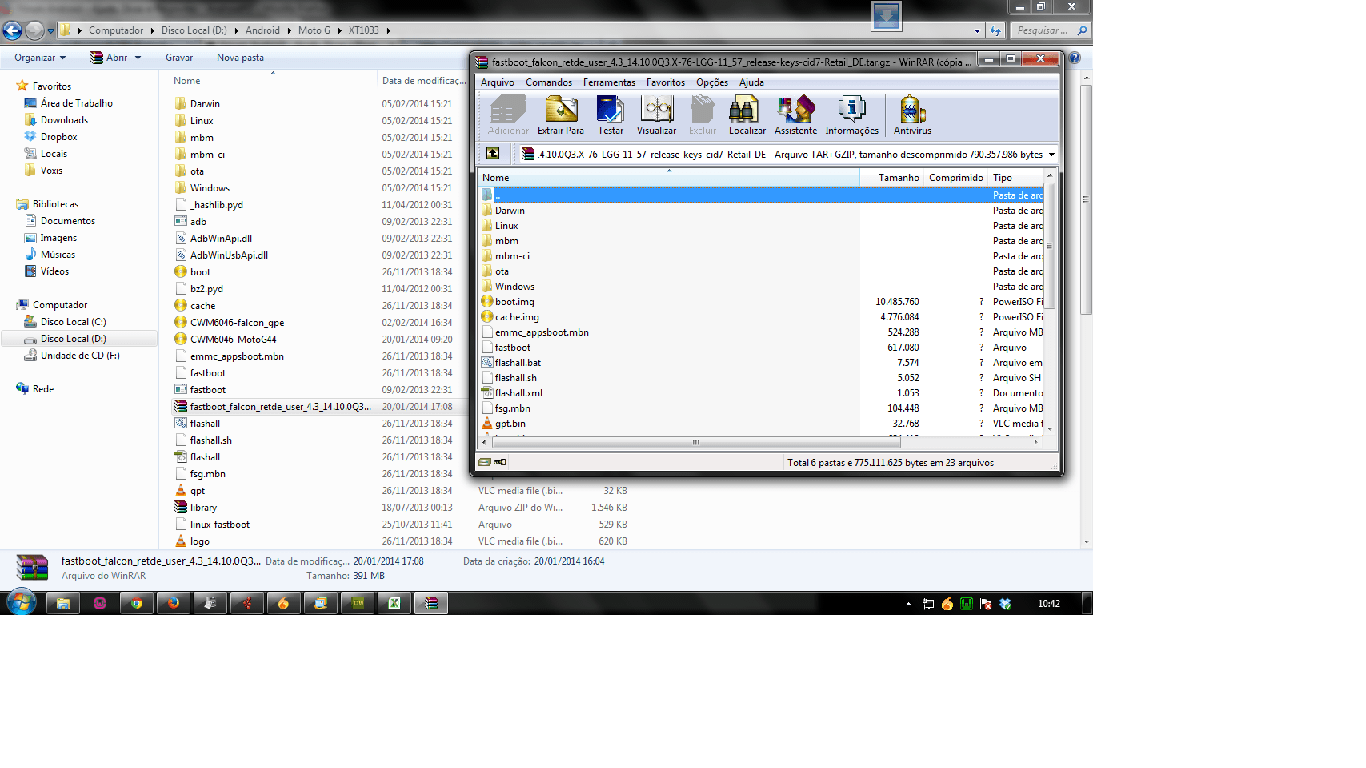This screenshot has height=768, width=1366.
Task: Open the Ajuda menu in WinRAR
Action: click(x=751, y=82)
